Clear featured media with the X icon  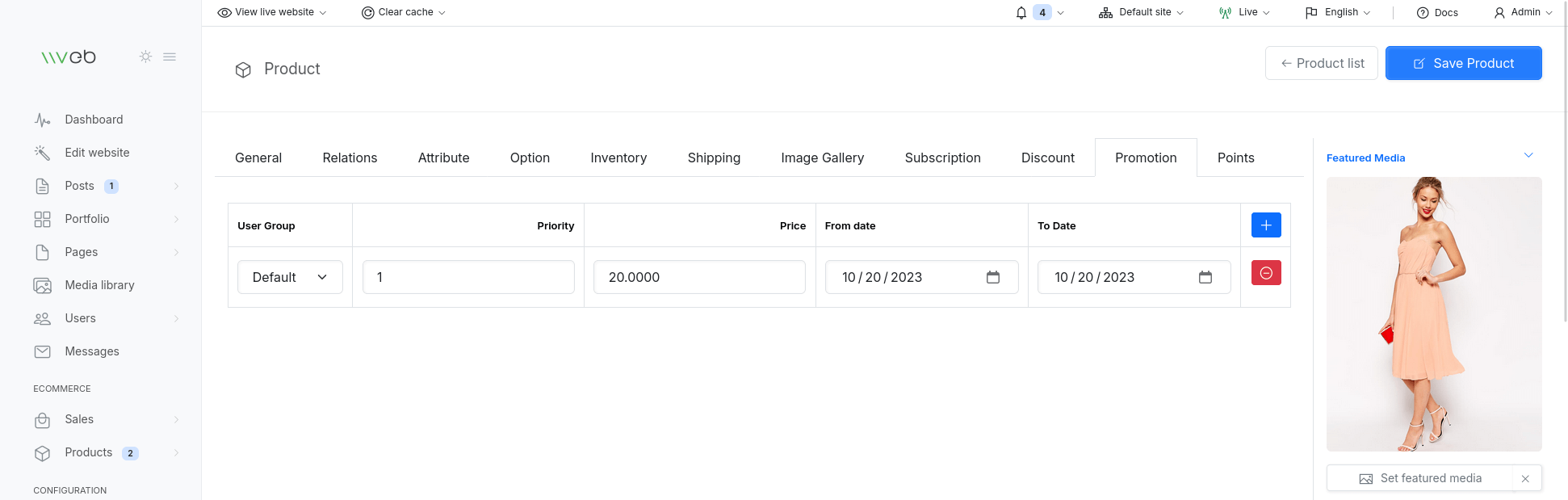(x=1525, y=478)
